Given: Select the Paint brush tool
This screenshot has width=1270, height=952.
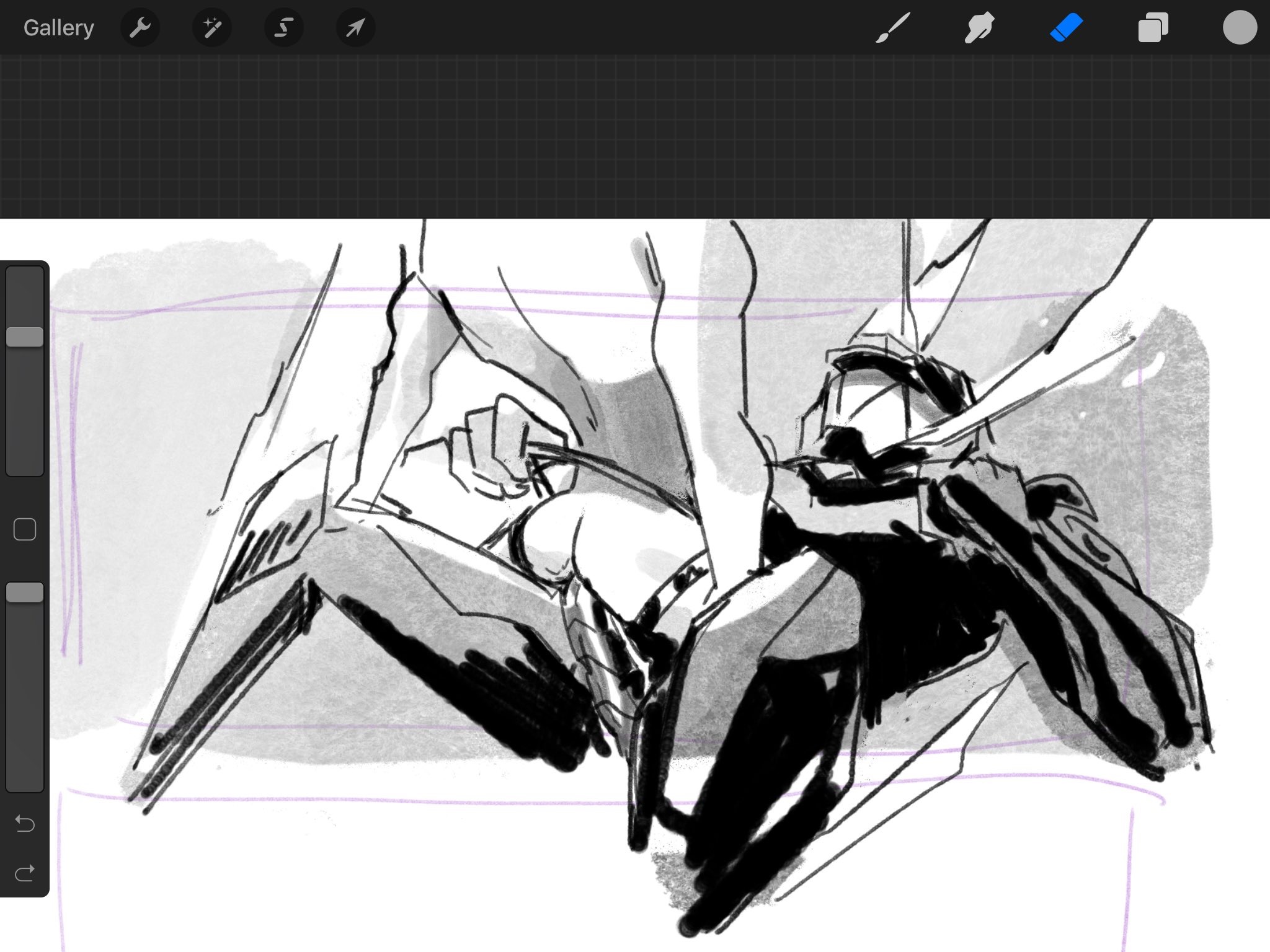Looking at the screenshot, I should pos(893,28).
